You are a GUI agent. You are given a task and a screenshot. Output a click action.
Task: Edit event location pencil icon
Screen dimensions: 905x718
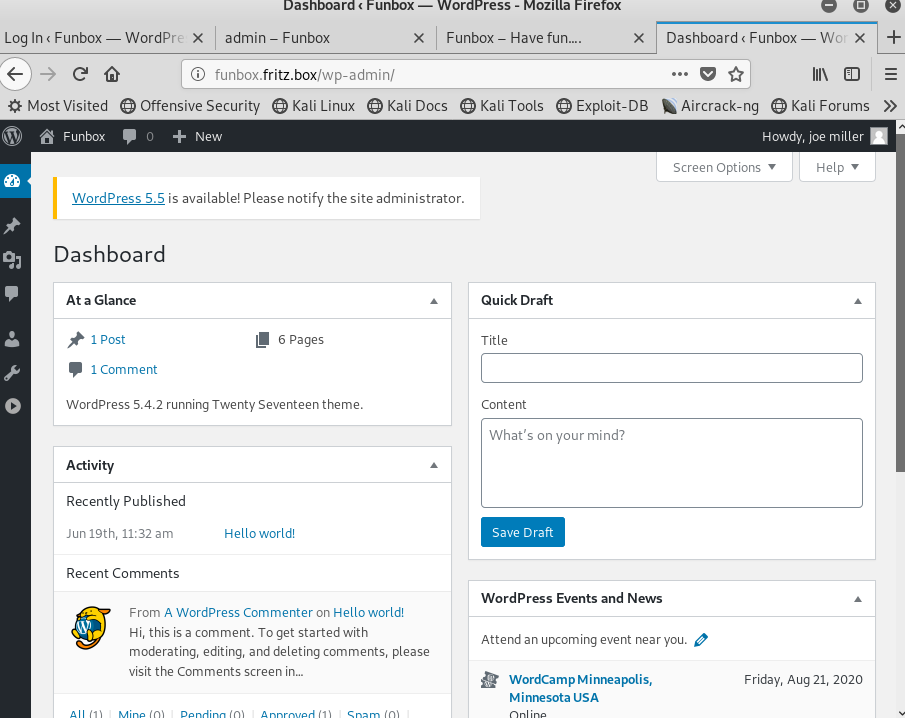[x=701, y=640]
